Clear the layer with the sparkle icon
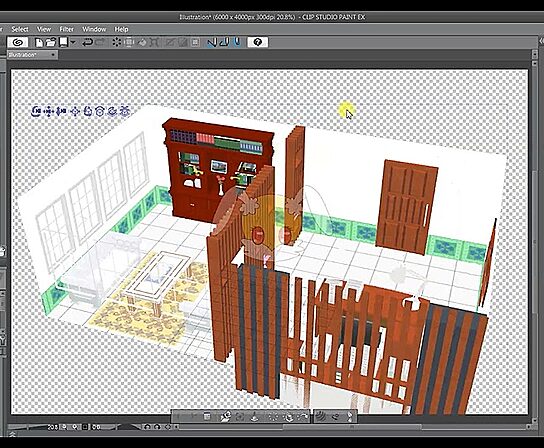This screenshot has width=544, height=448. pos(117,42)
